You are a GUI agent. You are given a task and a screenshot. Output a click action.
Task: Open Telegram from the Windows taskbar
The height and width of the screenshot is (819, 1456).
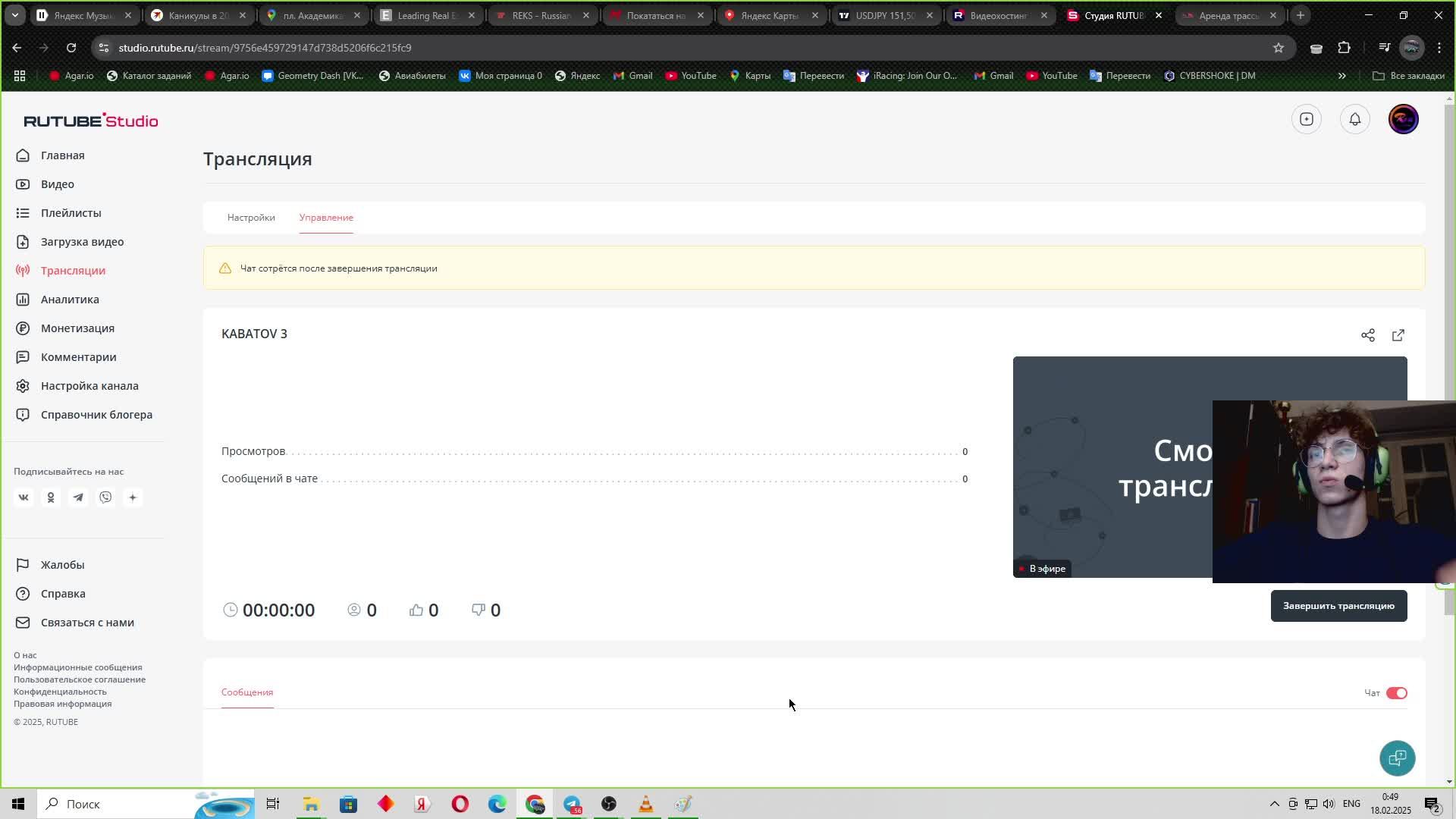[x=572, y=804]
